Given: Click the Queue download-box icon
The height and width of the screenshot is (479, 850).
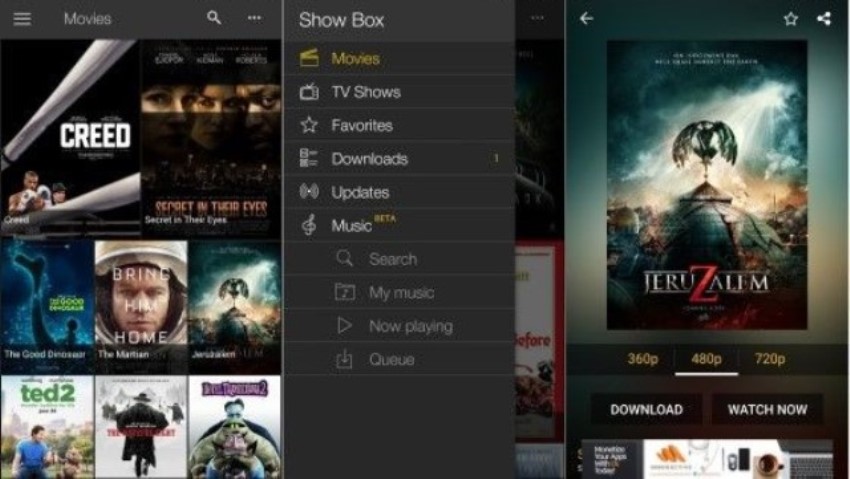Looking at the screenshot, I should [x=344, y=359].
